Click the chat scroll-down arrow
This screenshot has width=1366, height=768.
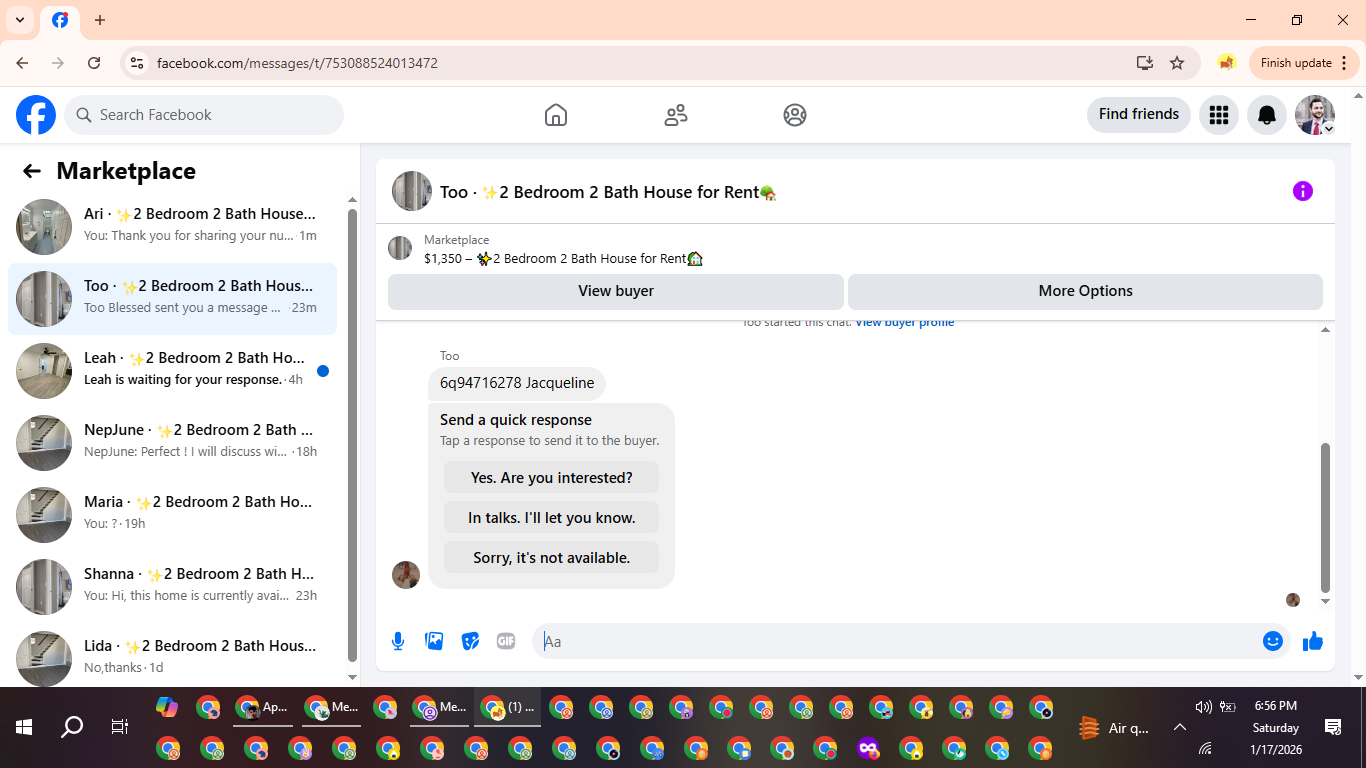(1326, 602)
